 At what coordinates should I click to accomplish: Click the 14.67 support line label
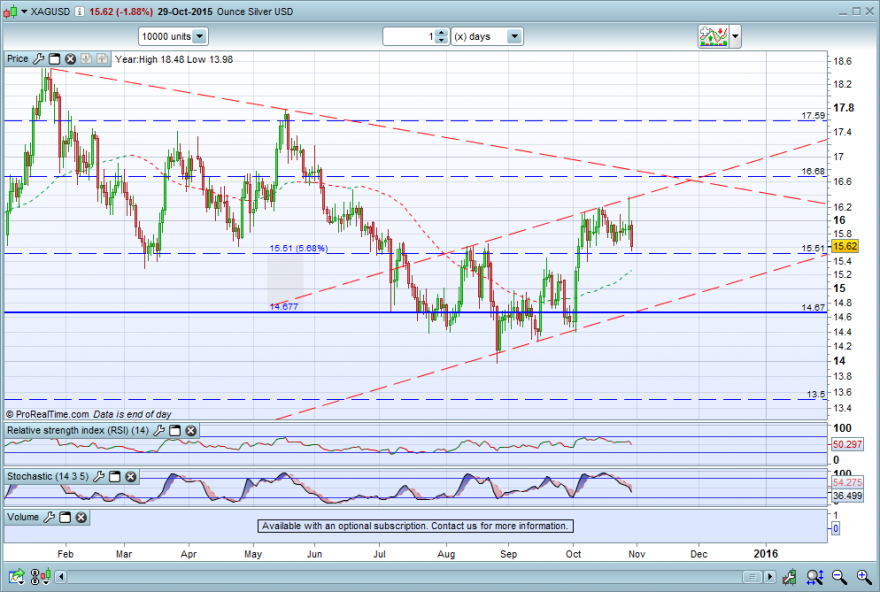tap(813, 307)
